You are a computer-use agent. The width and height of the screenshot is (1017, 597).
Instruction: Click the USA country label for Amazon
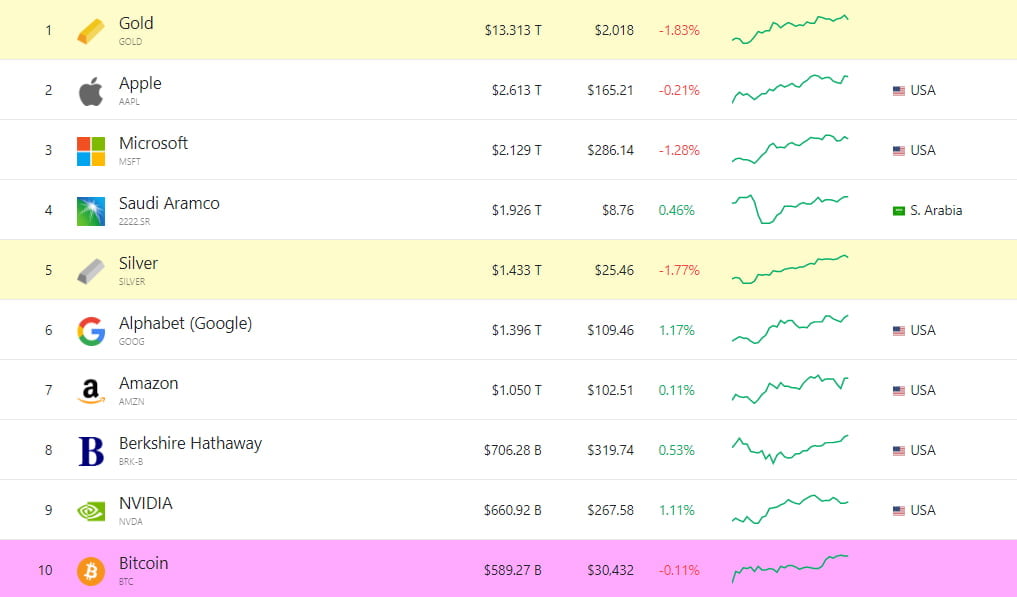923,391
